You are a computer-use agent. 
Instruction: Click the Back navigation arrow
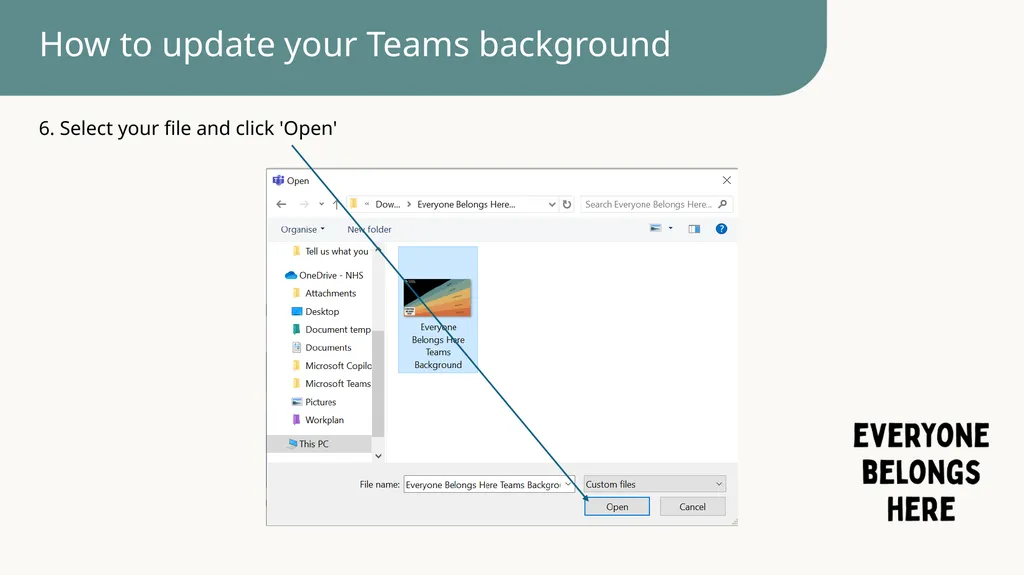click(x=281, y=205)
